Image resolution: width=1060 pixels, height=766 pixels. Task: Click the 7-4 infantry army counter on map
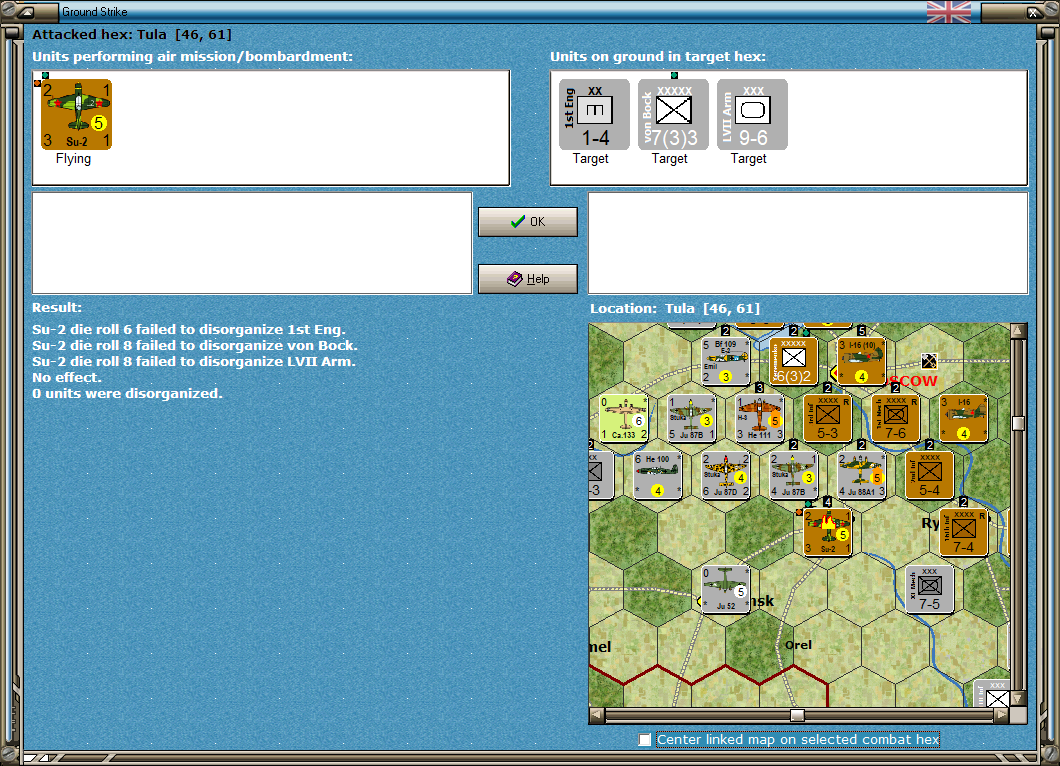(x=963, y=532)
